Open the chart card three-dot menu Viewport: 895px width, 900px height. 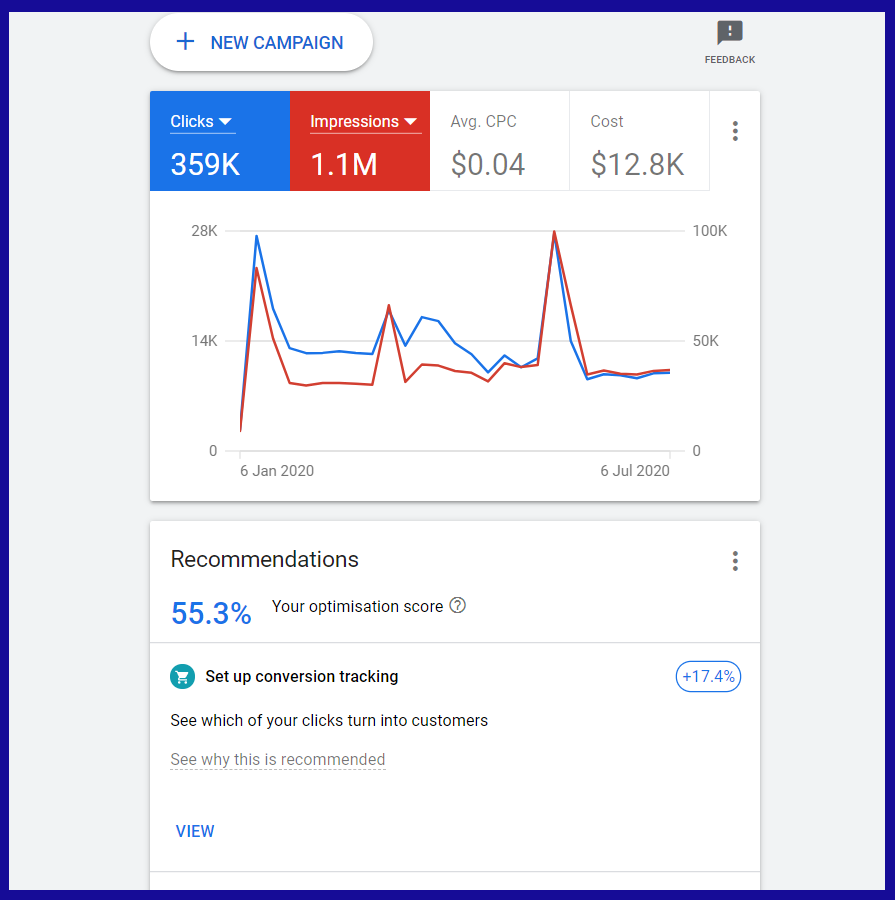[x=735, y=131]
